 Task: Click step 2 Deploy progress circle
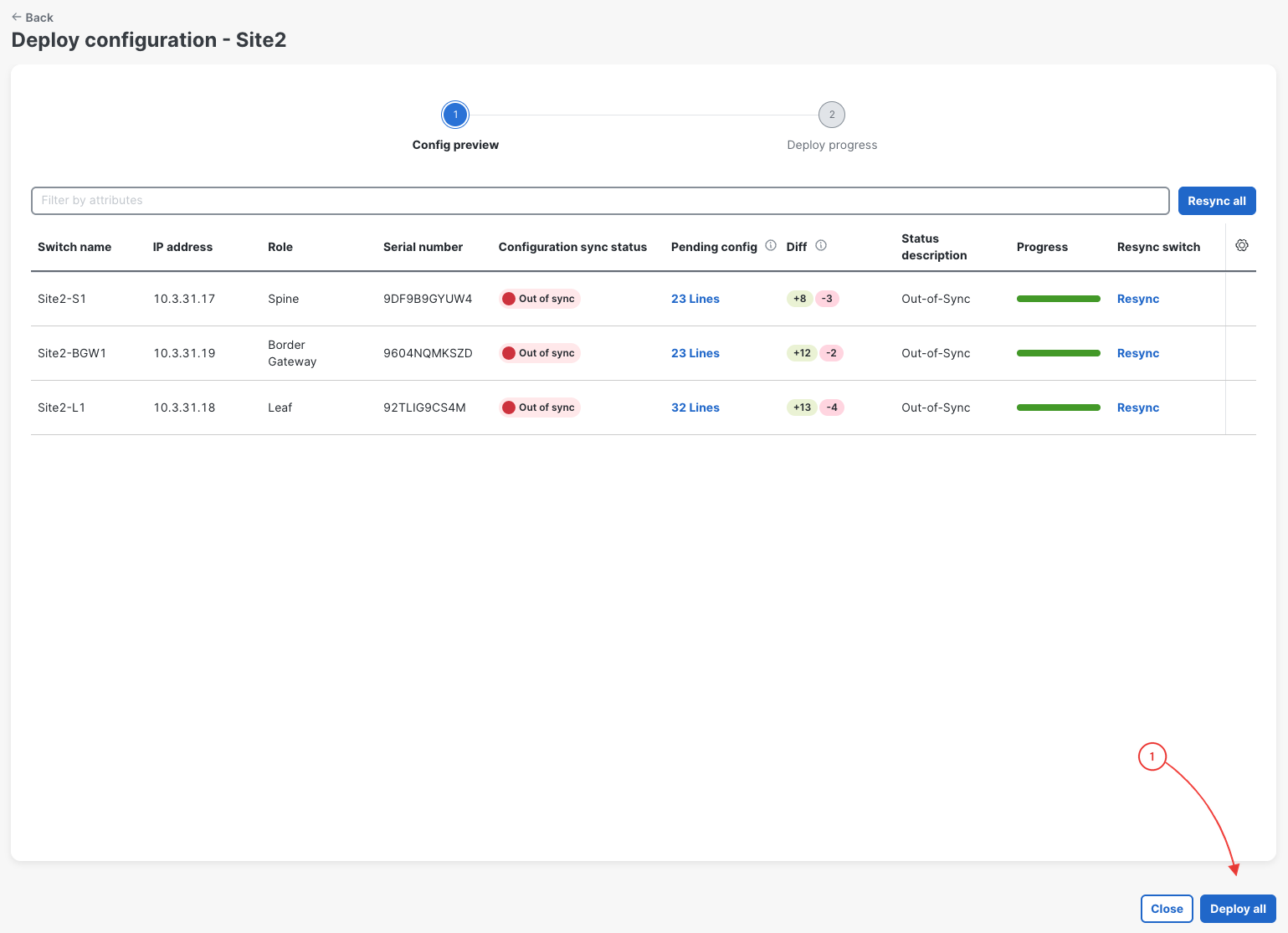tap(832, 115)
